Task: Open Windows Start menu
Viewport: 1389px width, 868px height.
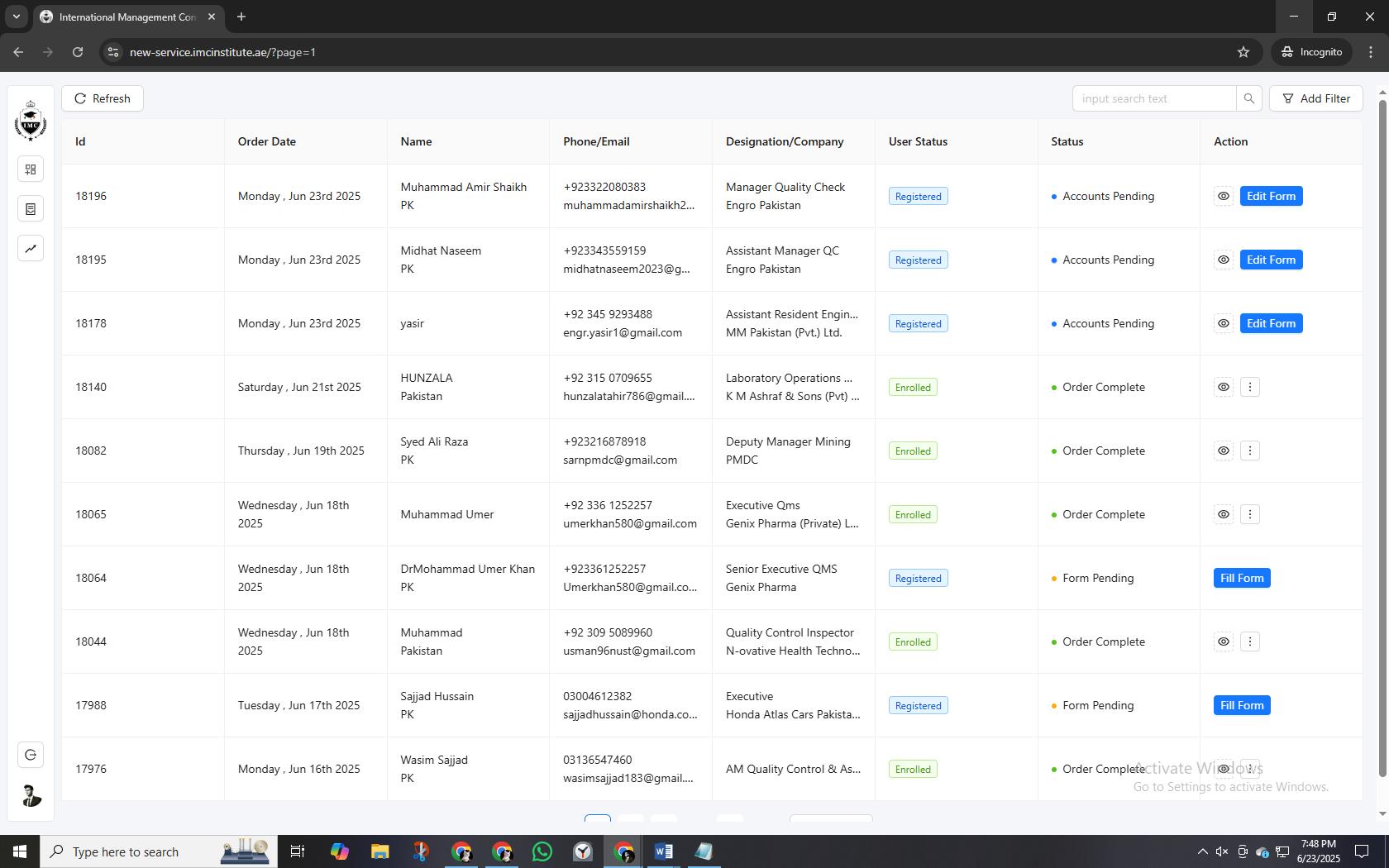Action: [20, 851]
